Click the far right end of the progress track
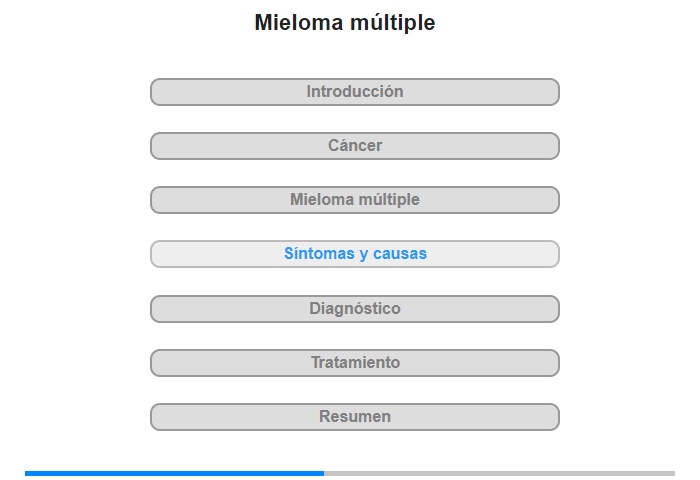 click(673, 473)
